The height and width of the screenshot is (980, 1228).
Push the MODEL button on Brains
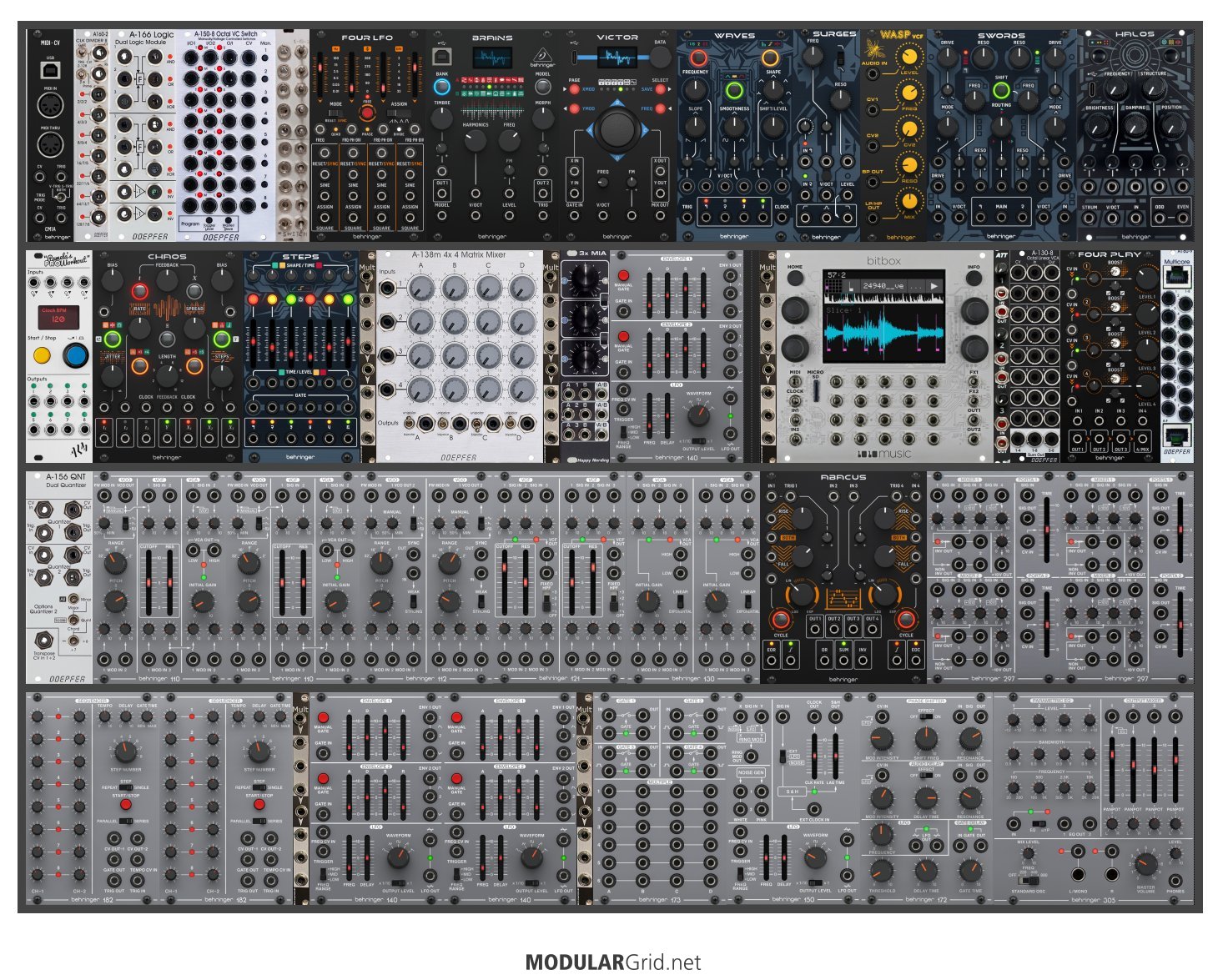[542, 86]
